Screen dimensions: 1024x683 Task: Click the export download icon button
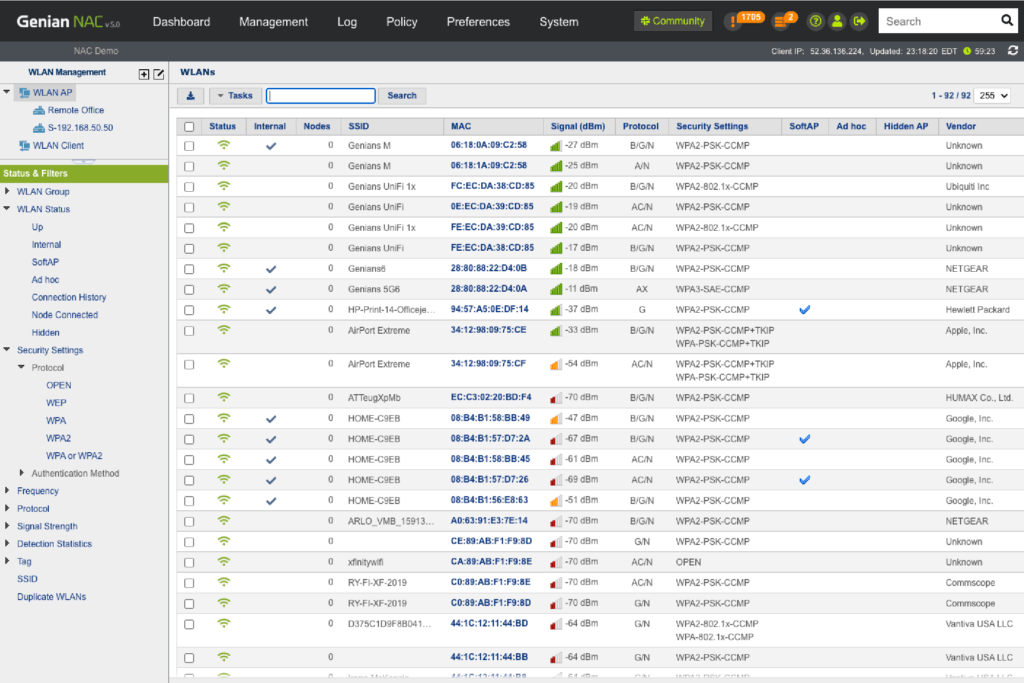coord(190,96)
